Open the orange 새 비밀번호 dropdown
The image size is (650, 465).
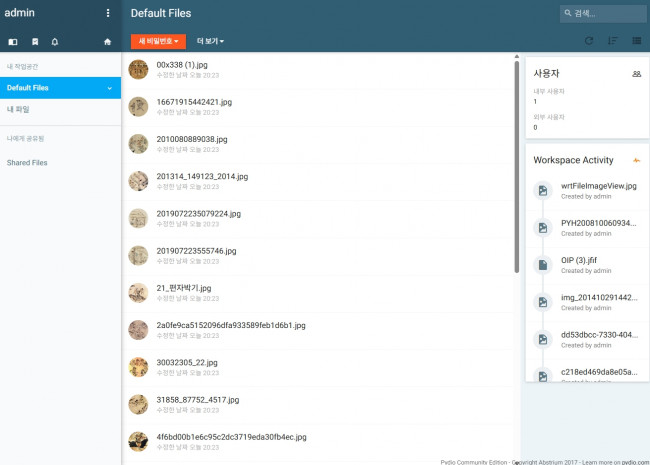[x=158, y=41]
